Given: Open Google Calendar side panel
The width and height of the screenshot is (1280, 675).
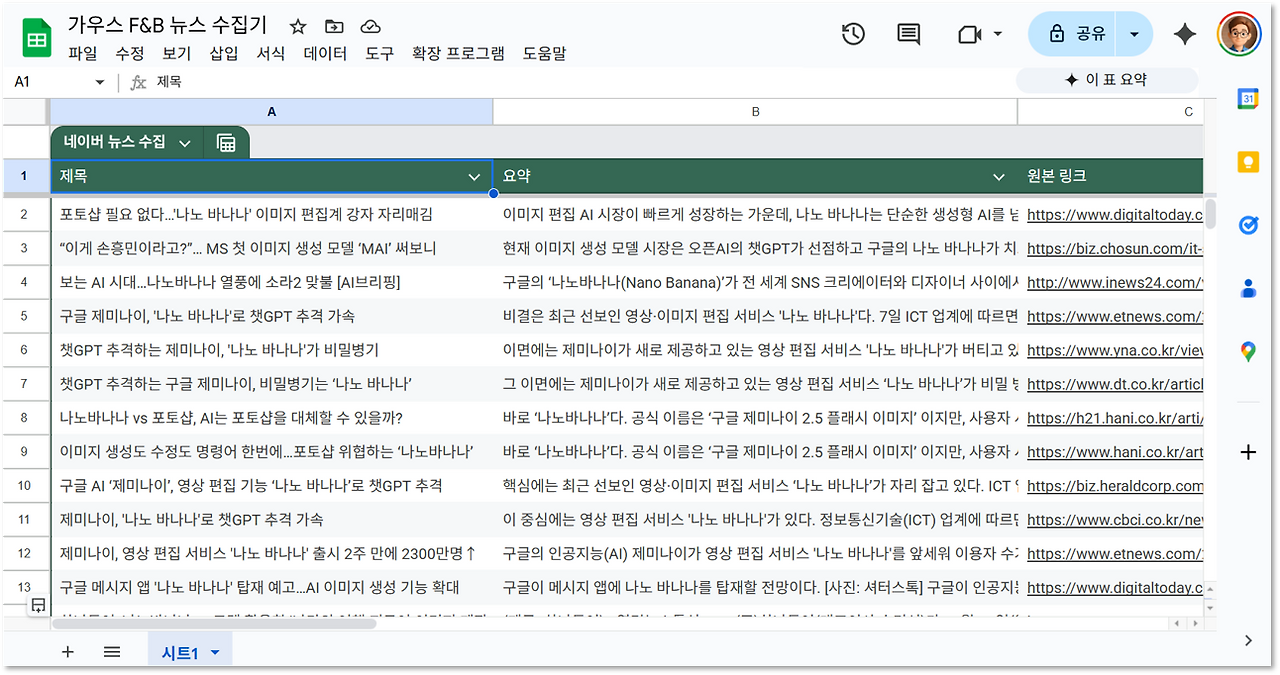Looking at the screenshot, I should pos(1248,99).
